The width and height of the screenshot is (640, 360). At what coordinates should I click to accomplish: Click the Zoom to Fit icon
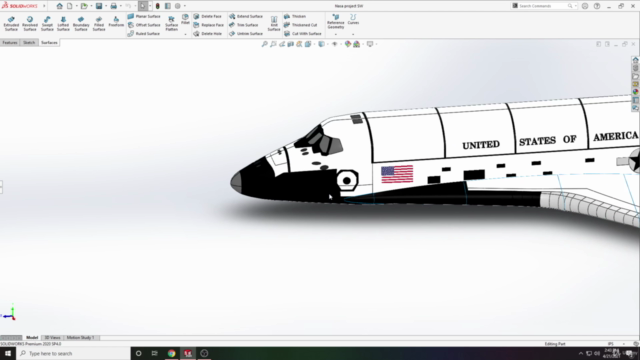point(264,44)
